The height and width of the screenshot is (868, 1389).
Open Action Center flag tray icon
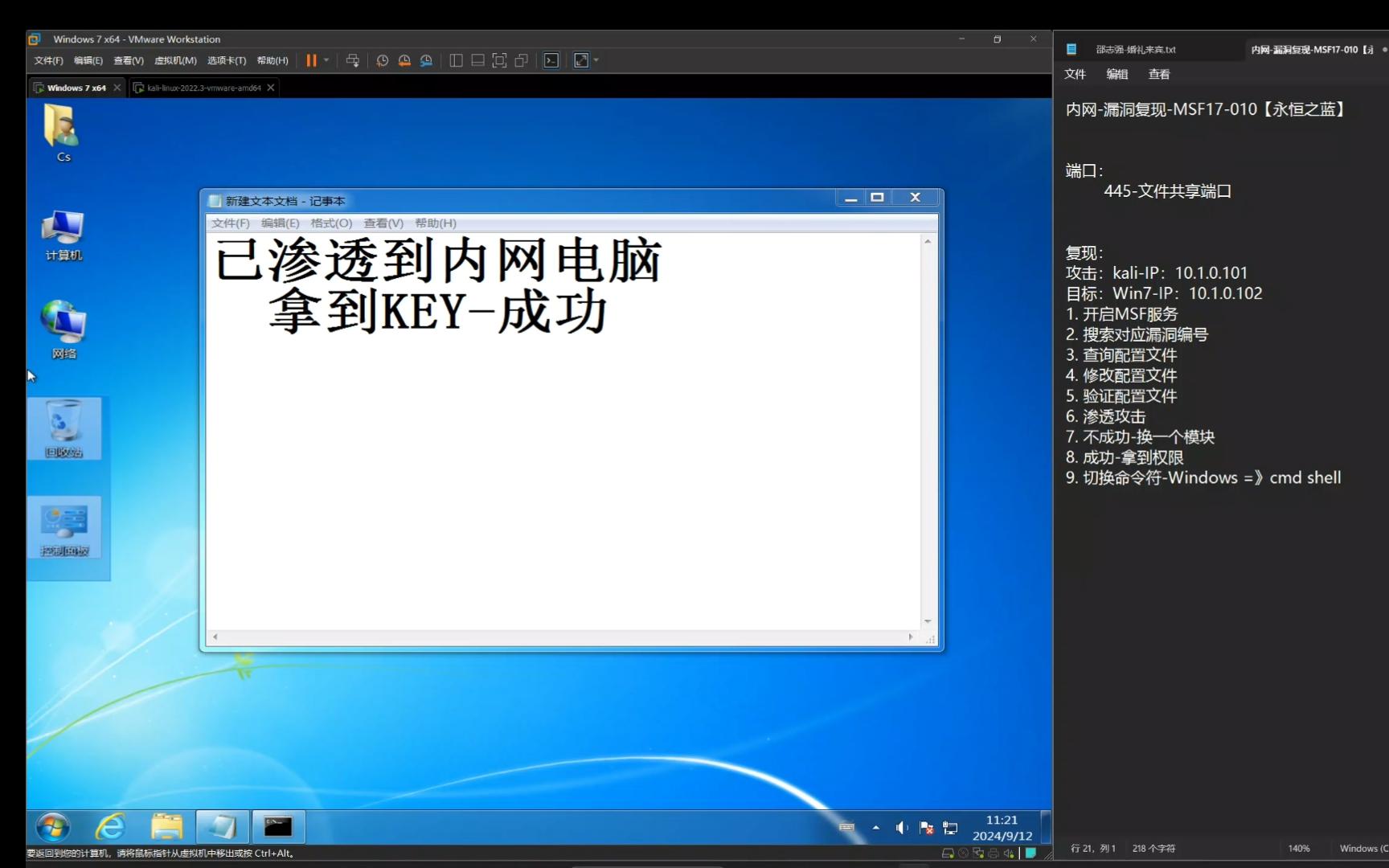click(926, 827)
